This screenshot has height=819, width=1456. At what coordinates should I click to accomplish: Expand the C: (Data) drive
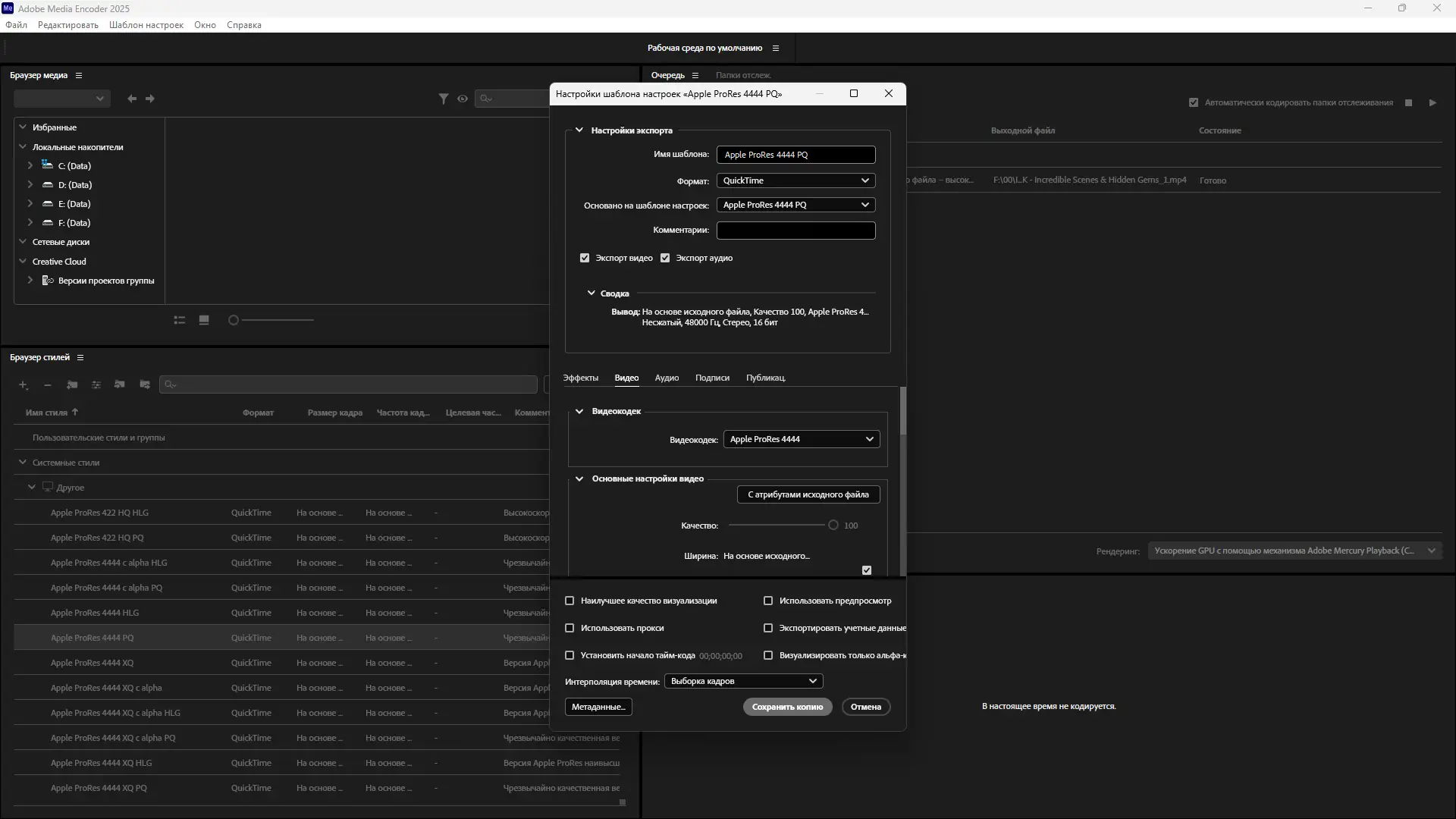tap(30, 165)
